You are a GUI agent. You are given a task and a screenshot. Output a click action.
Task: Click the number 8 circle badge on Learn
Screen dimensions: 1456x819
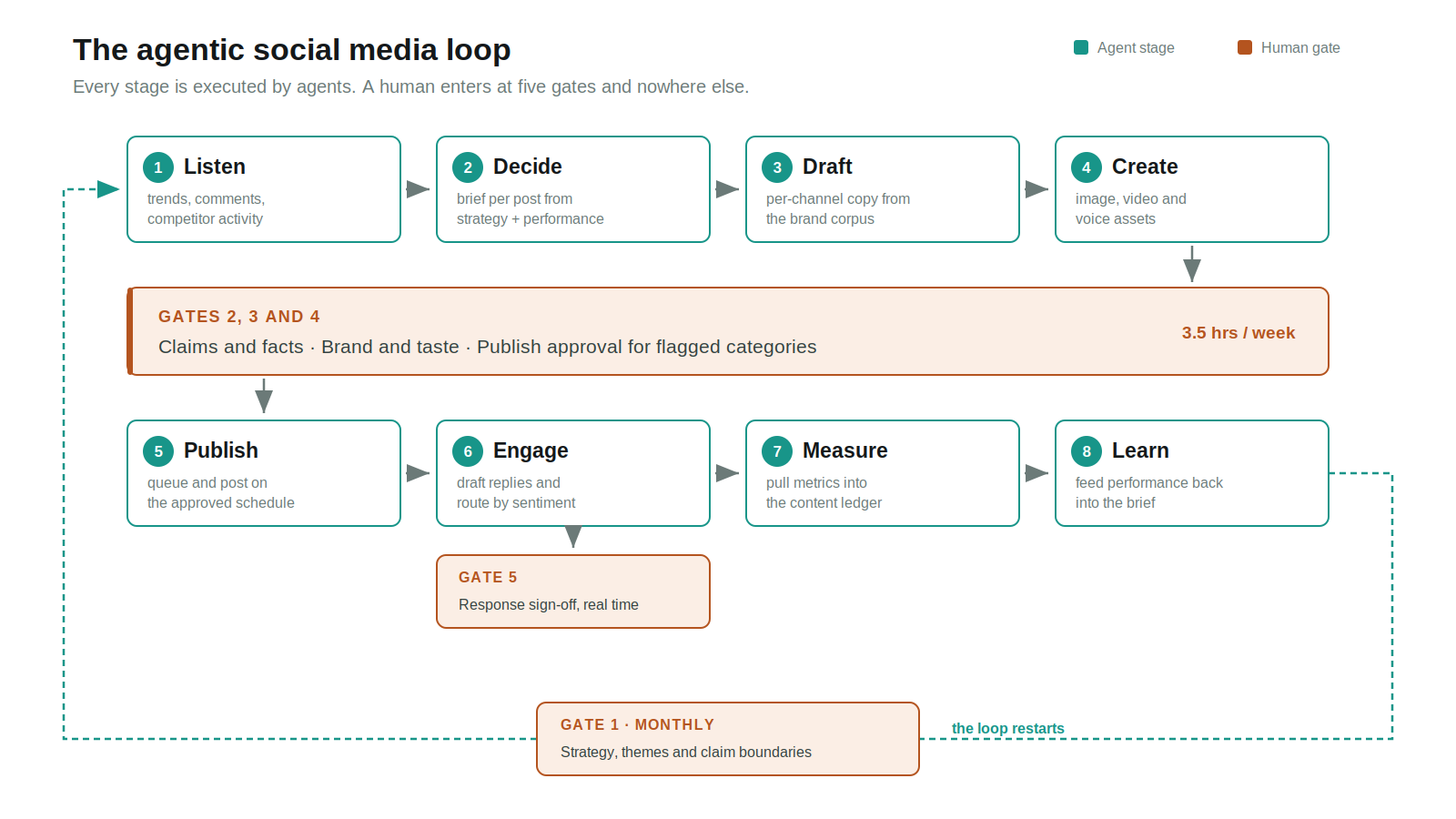(1087, 451)
